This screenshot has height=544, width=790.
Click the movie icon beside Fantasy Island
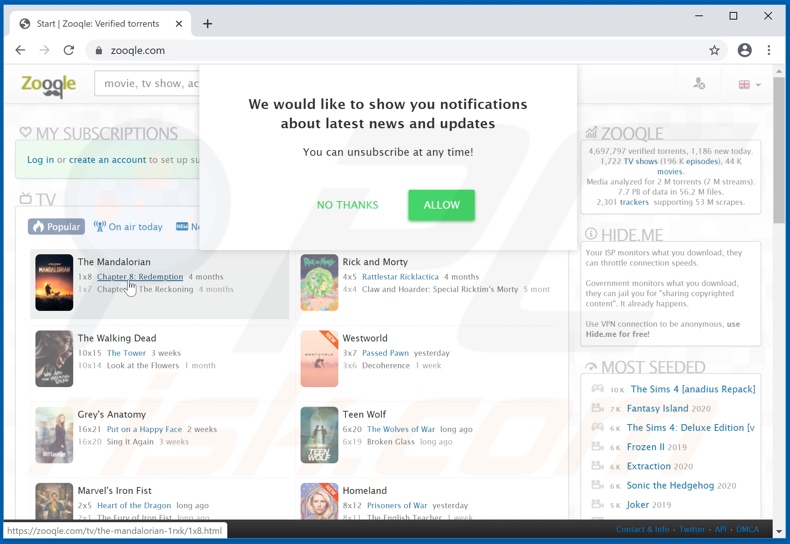pyautogui.click(x=598, y=407)
